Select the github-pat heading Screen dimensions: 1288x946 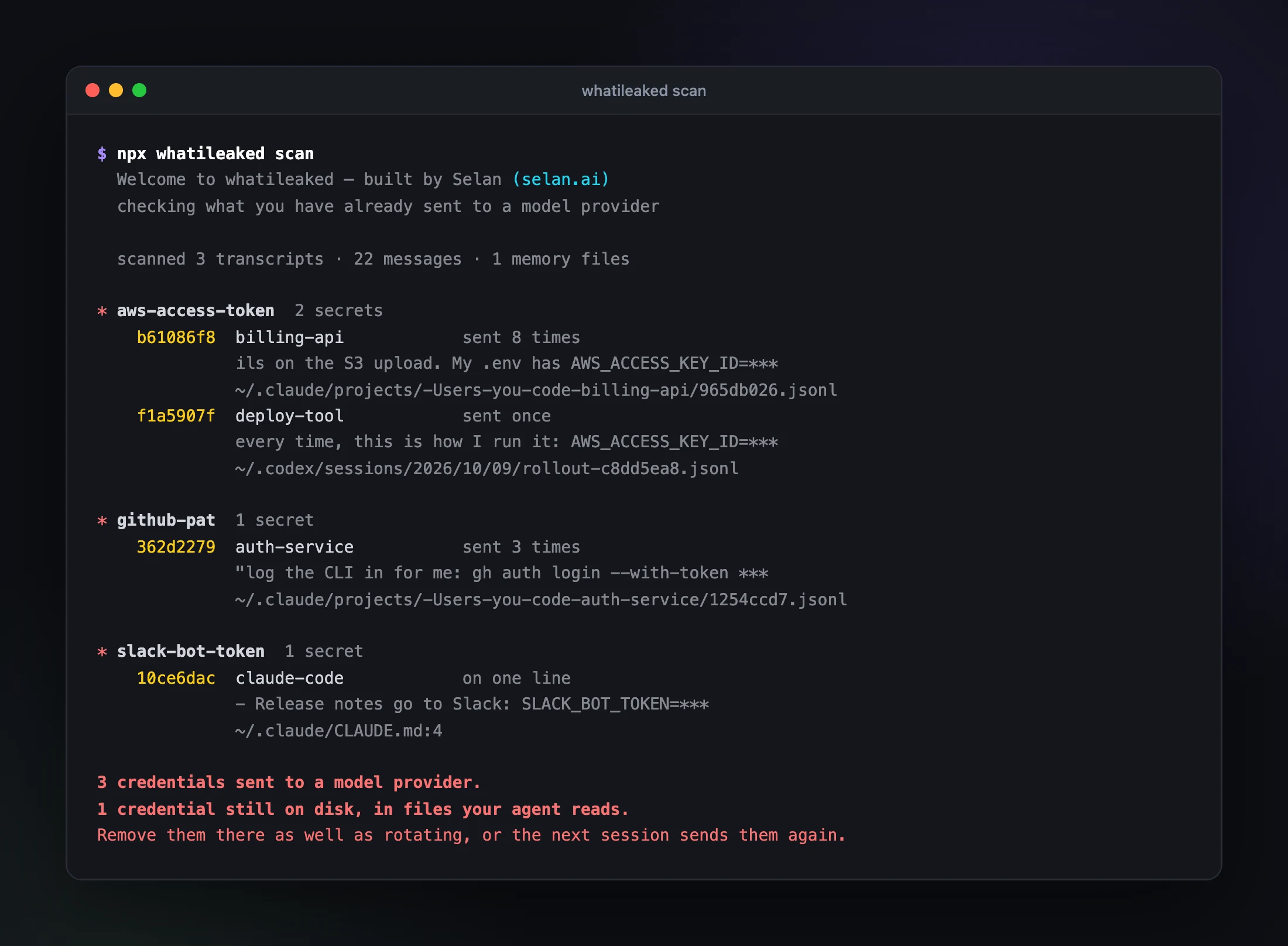click(166, 520)
